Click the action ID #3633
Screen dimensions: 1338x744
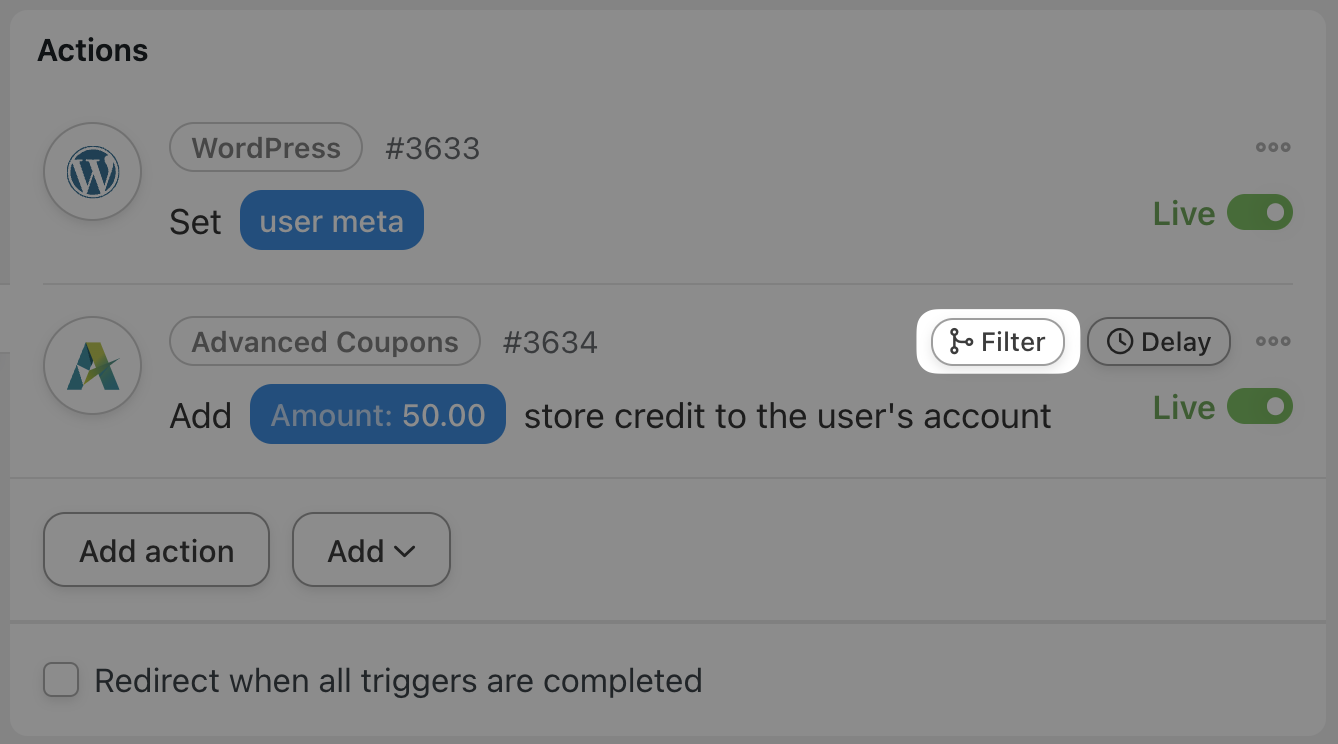[x=433, y=149]
